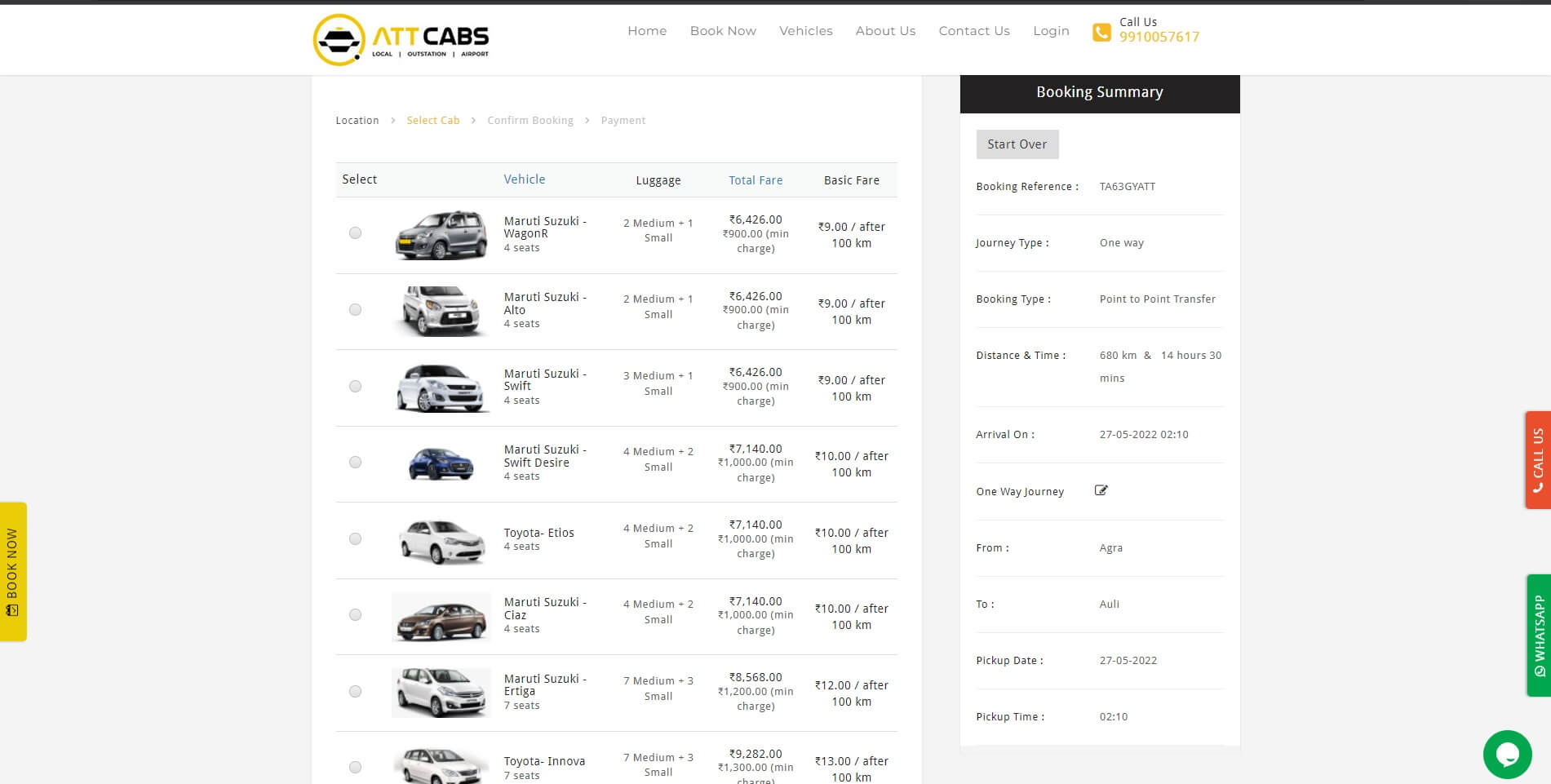Click the ₹8,568.00 Ertiga total fare
1551x784 pixels.
pyautogui.click(x=756, y=677)
